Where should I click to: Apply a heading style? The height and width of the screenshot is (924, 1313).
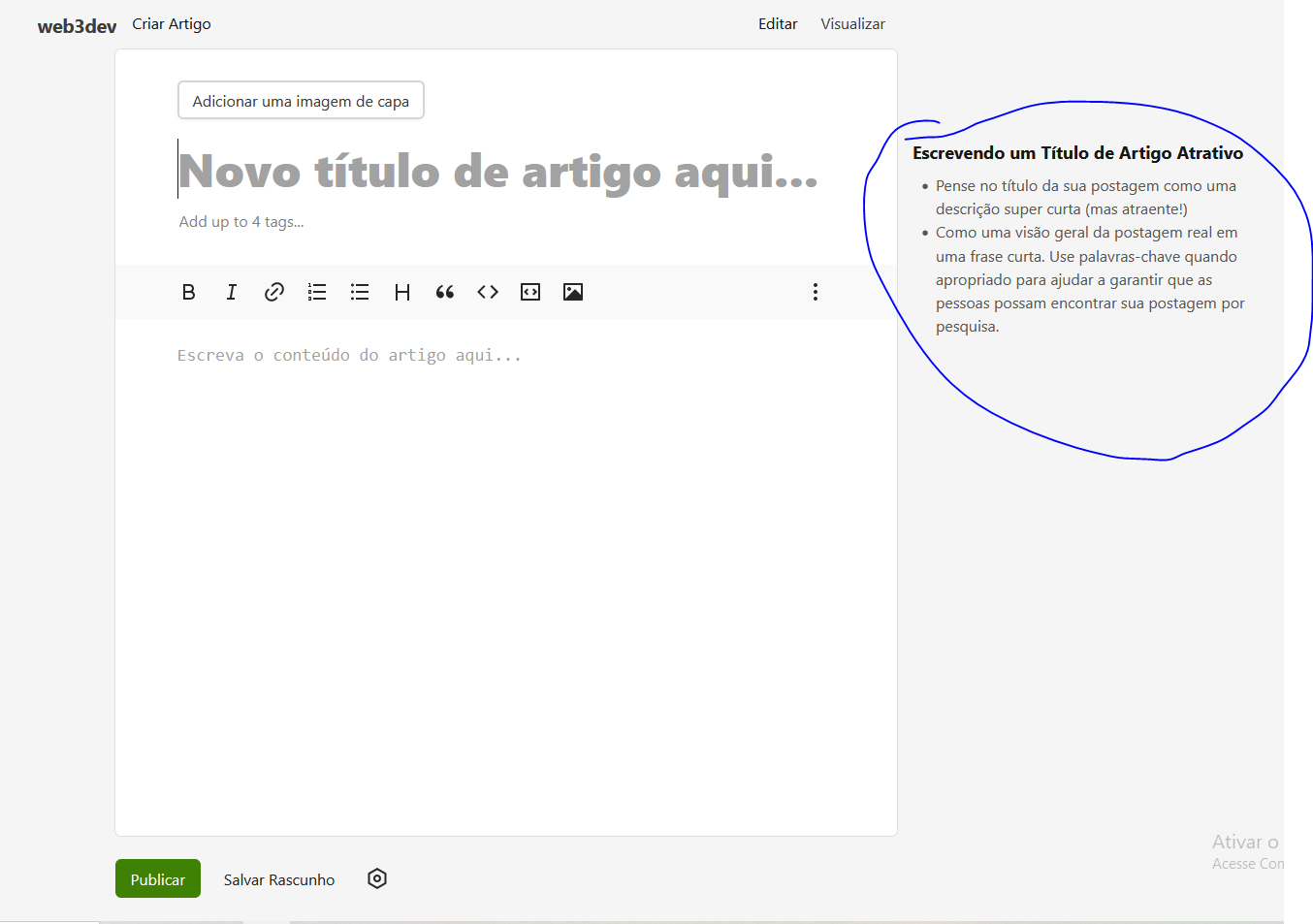[401, 292]
